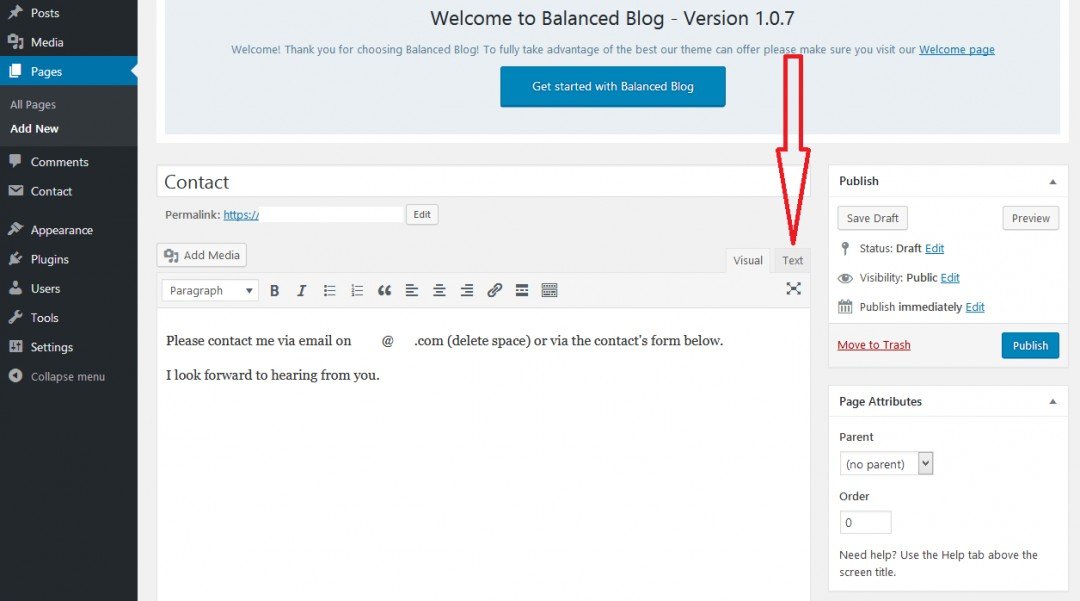Image resolution: width=1080 pixels, height=601 pixels.
Task: Move the page to trash
Action: (x=873, y=345)
